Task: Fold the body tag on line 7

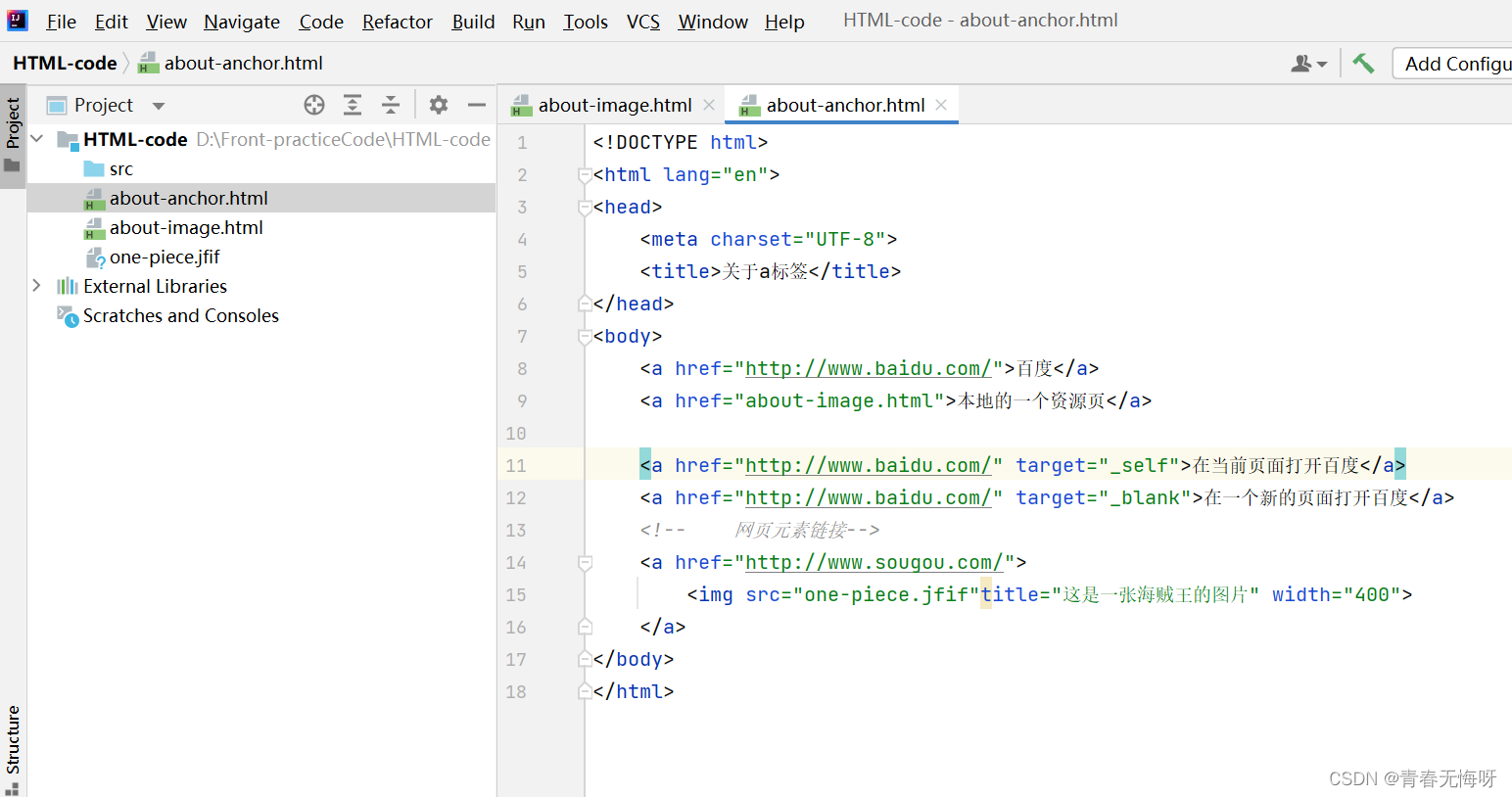Action: pyautogui.click(x=585, y=337)
